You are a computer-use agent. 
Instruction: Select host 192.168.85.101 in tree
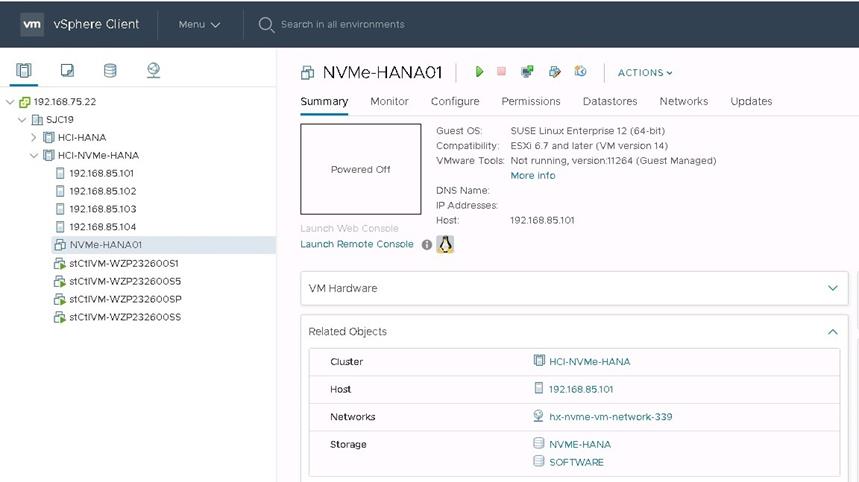point(101,173)
